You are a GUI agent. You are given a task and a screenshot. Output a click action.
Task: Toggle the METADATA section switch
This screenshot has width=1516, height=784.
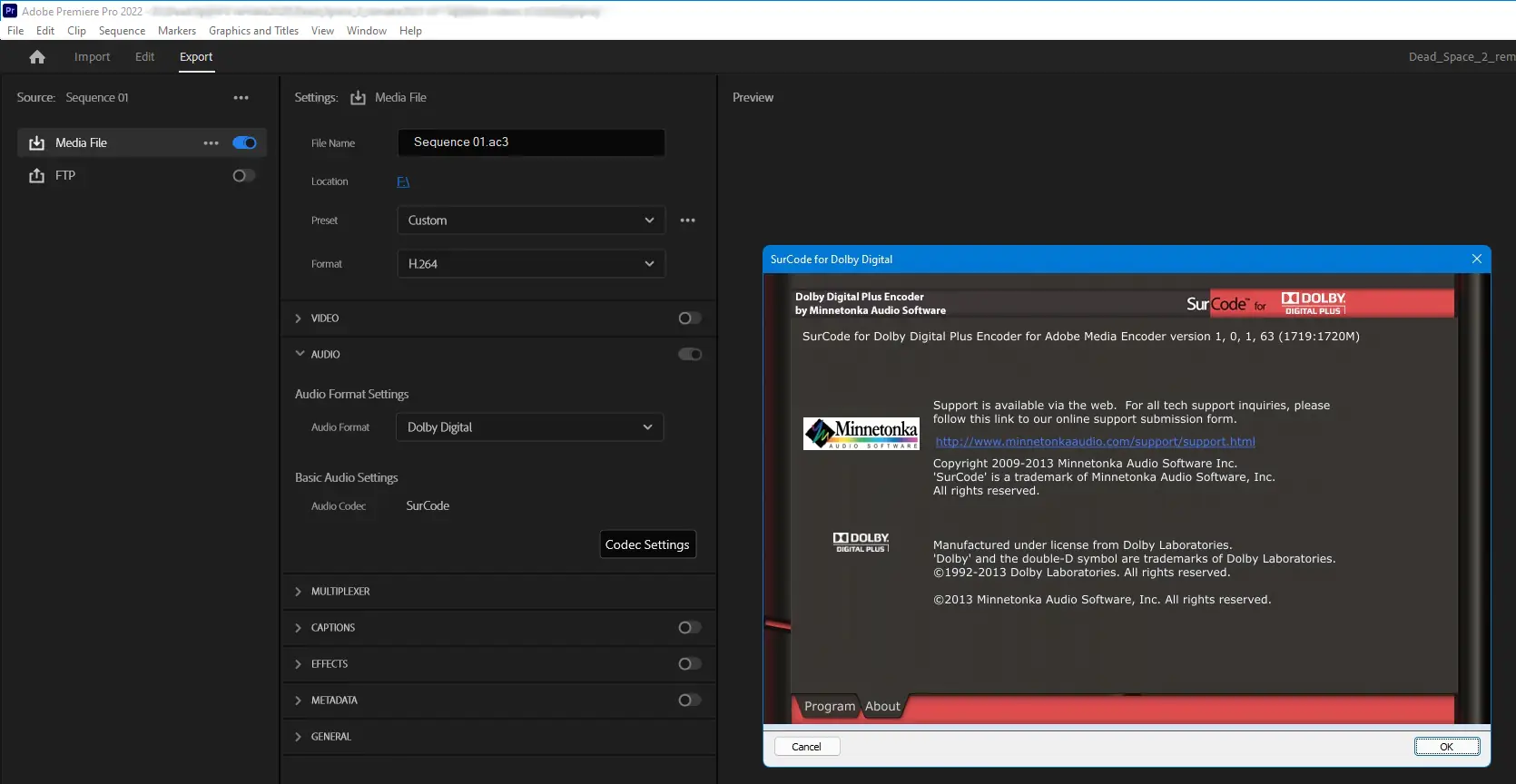(690, 701)
